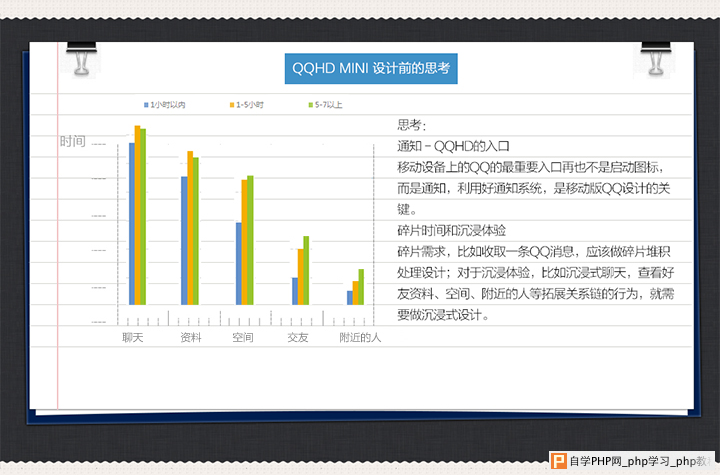Click the 聊天 category axis label
720x475 pixels.
133,338
